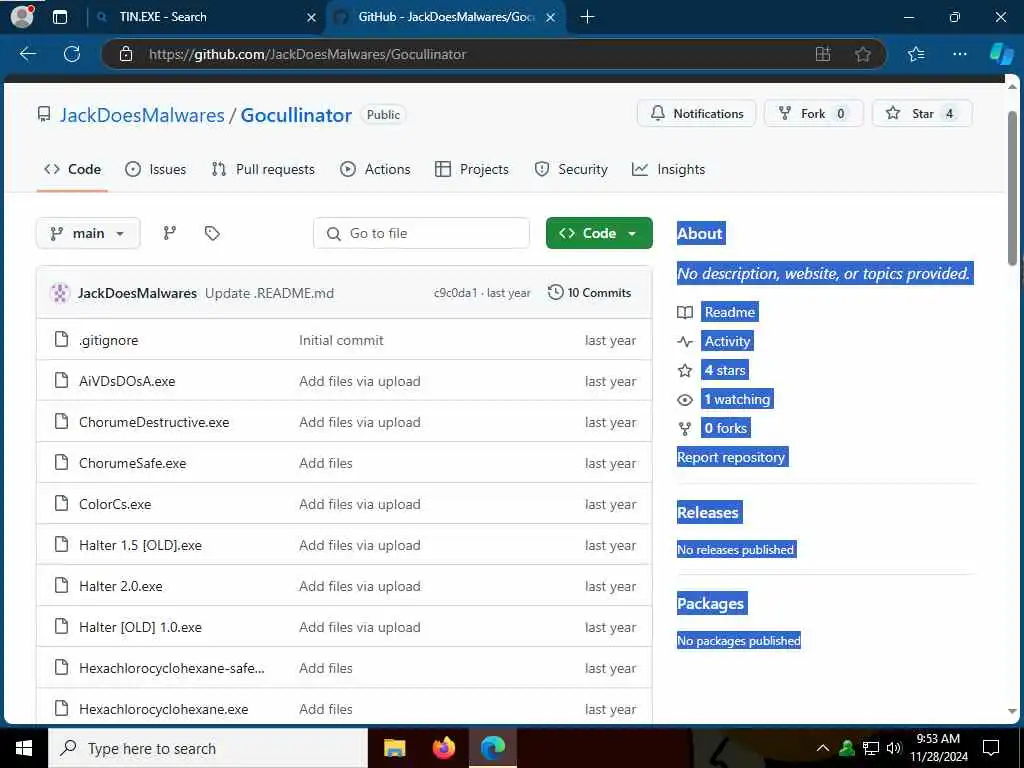Open the ChorumeSafe.exe file
The height and width of the screenshot is (768, 1024).
pos(133,463)
